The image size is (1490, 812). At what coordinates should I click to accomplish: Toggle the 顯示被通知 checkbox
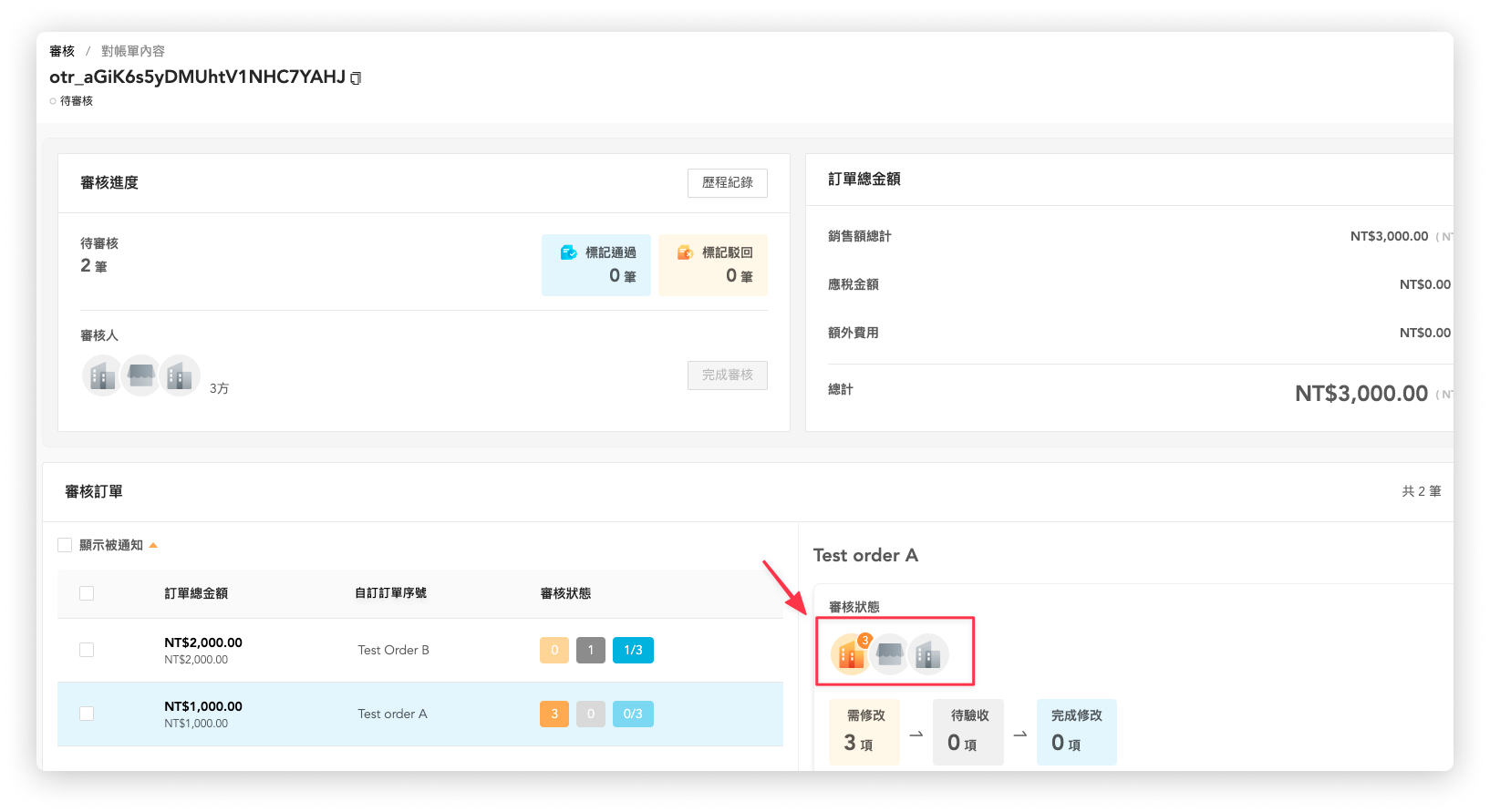[65, 545]
